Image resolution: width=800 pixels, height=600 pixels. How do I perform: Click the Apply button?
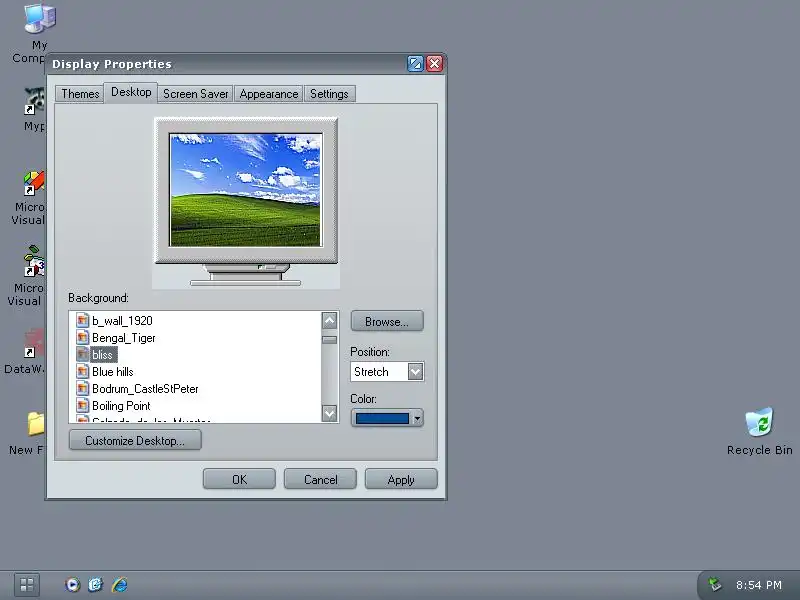[401, 480]
